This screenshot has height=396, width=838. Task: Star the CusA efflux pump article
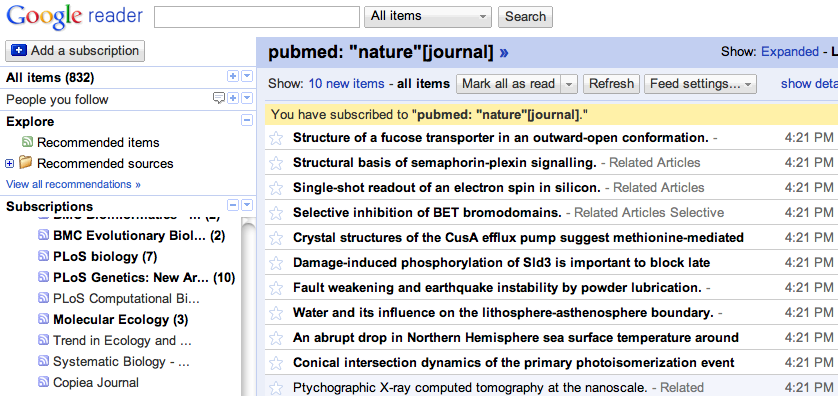(276, 238)
